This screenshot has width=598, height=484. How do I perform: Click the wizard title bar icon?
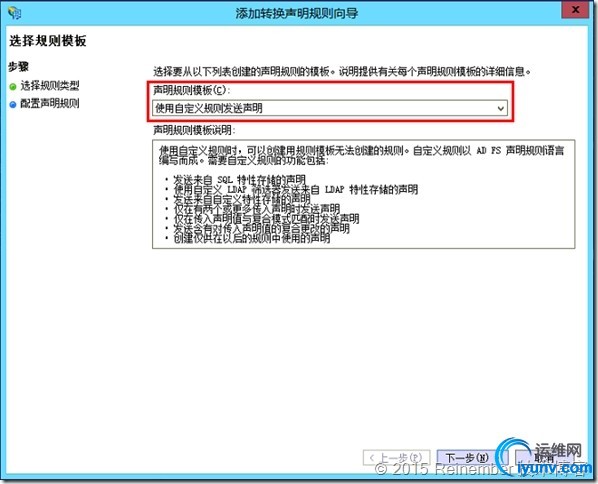point(15,13)
